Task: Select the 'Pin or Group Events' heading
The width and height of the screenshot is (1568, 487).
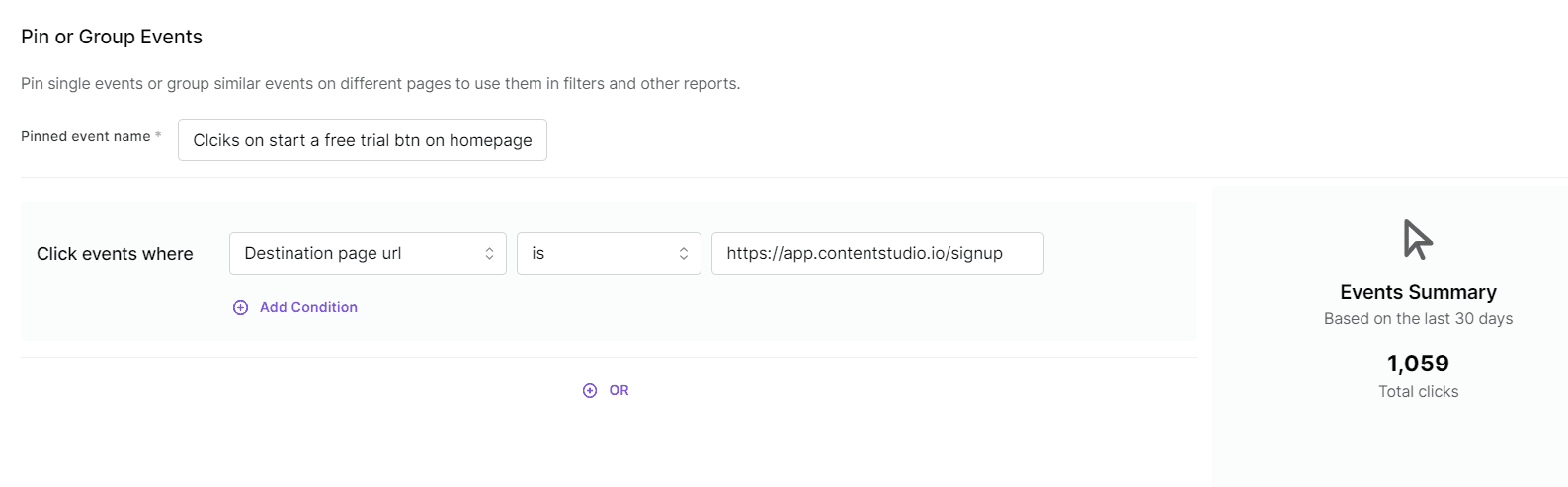Action: (x=112, y=37)
